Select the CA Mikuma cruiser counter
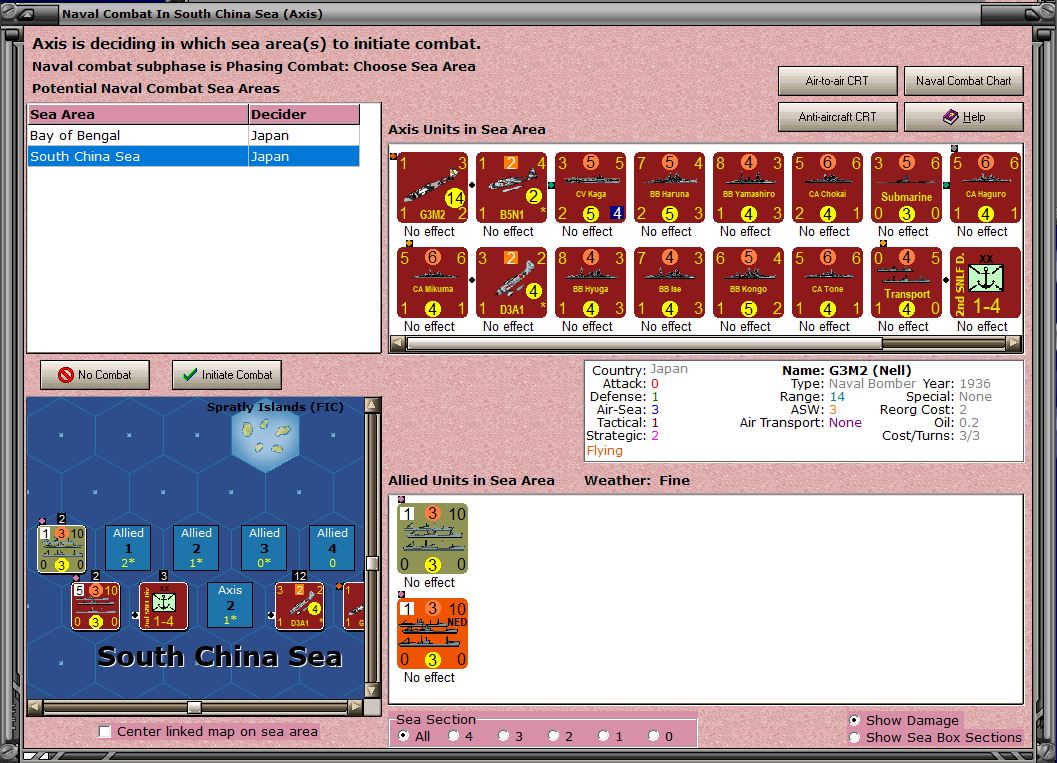 click(432, 282)
